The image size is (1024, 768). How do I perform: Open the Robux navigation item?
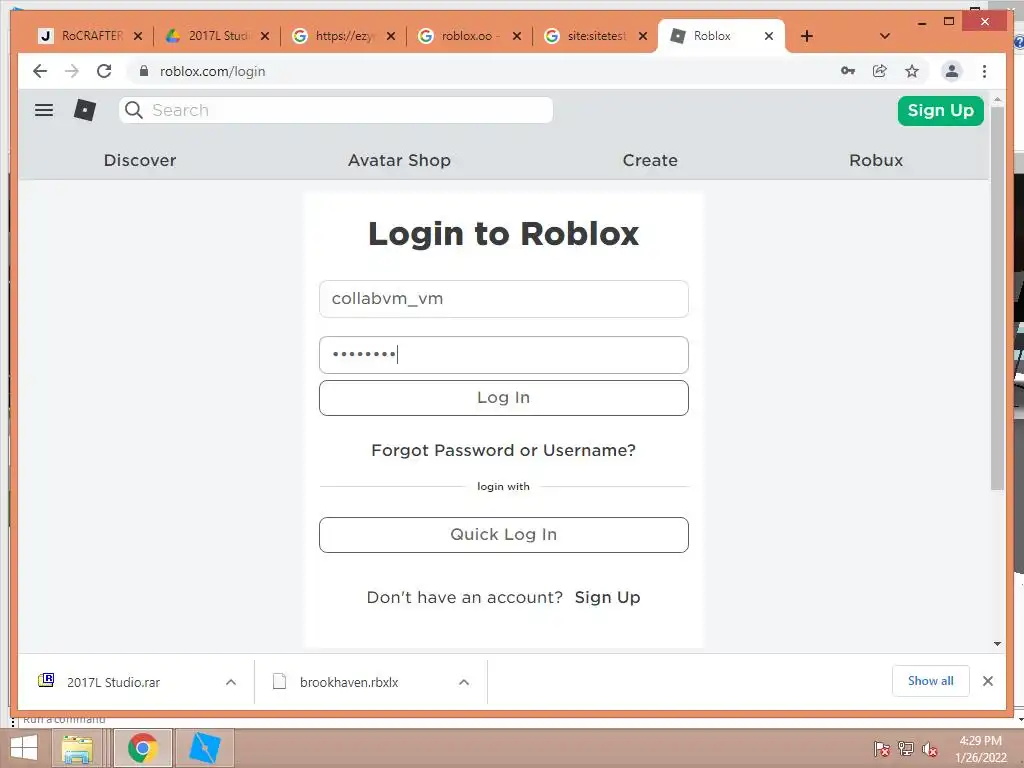876,160
